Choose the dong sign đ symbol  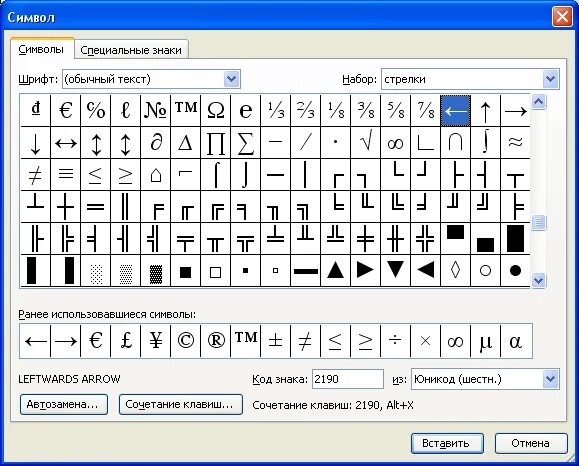(35, 110)
